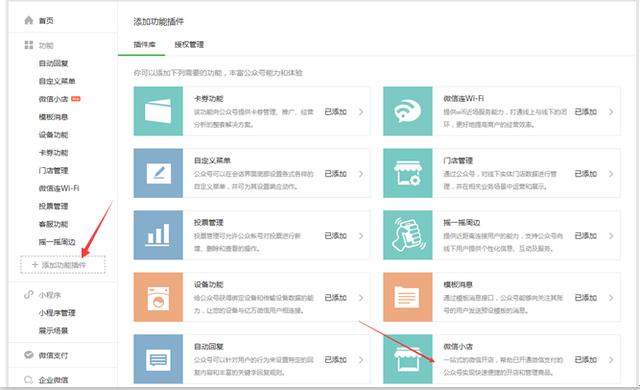Open 投票管理 in the sidebar
Image resolution: width=640 pixels, height=390 pixels.
point(53,206)
